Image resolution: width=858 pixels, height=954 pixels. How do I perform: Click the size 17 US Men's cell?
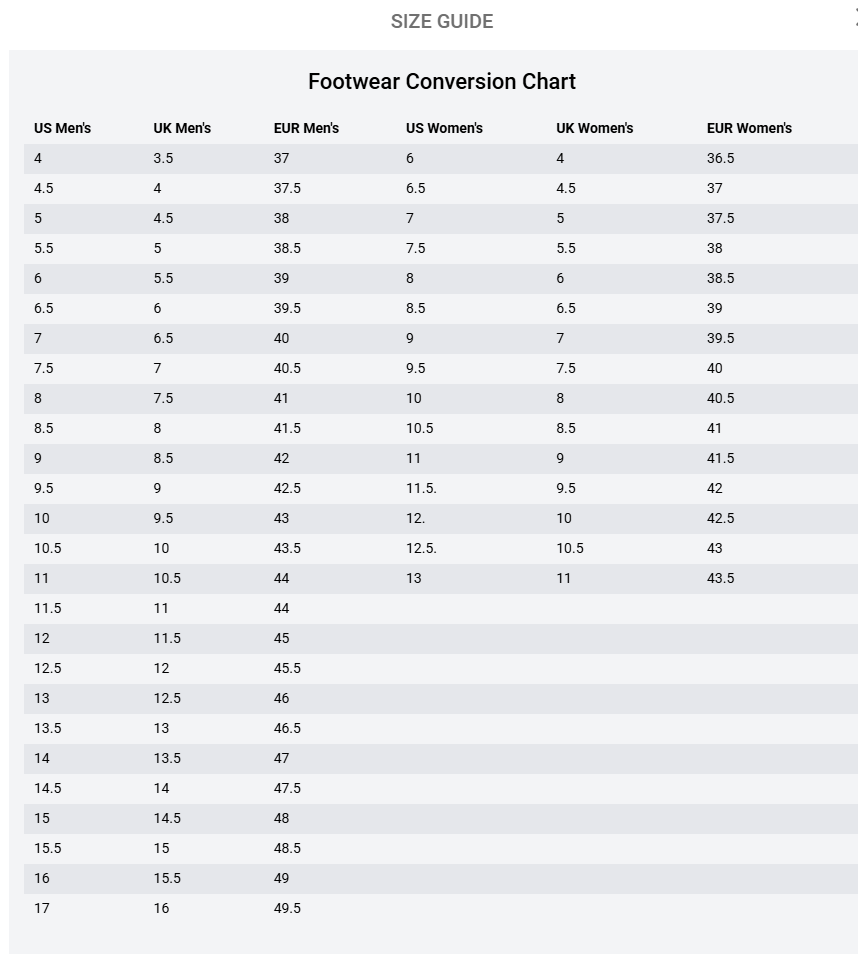pyautogui.click(x=42, y=908)
